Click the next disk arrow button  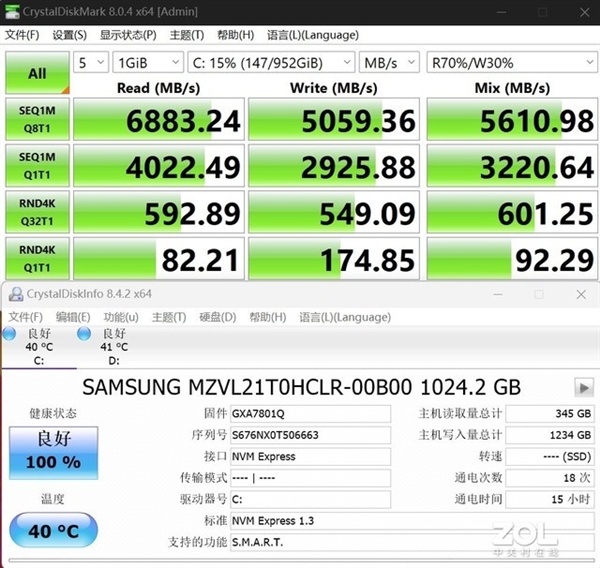tap(582, 387)
